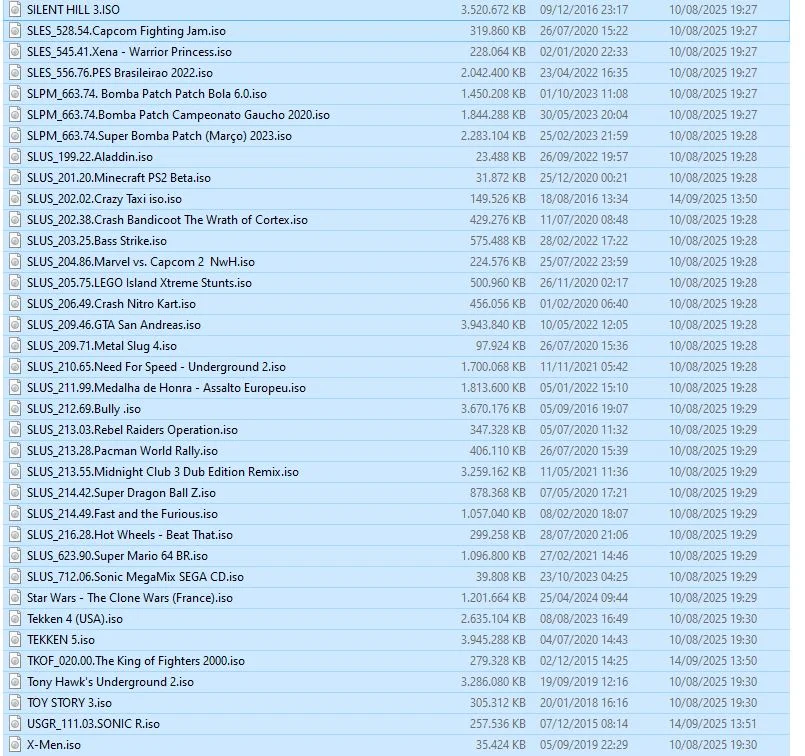
Task: Select the TOY STORY 3.iso file icon
Action: point(14,702)
